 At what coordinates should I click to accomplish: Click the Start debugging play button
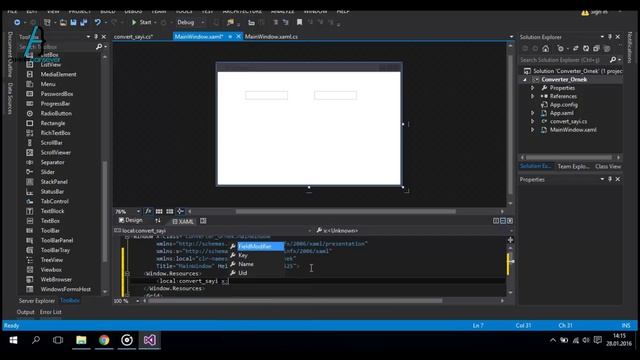click(134, 22)
